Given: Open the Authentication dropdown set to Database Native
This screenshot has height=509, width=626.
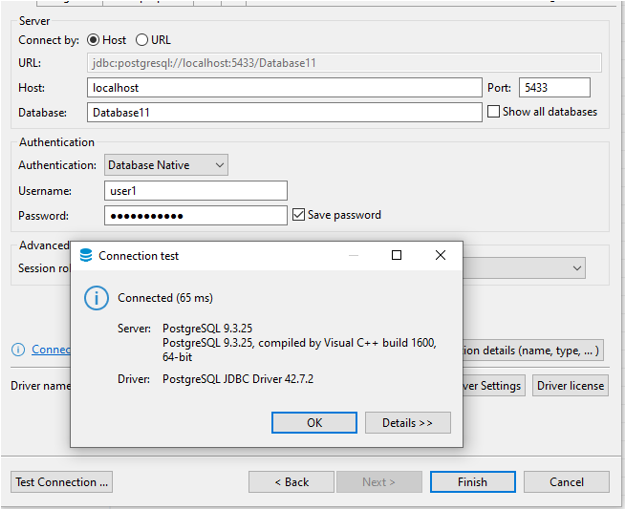Looking at the screenshot, I should 166,165.
